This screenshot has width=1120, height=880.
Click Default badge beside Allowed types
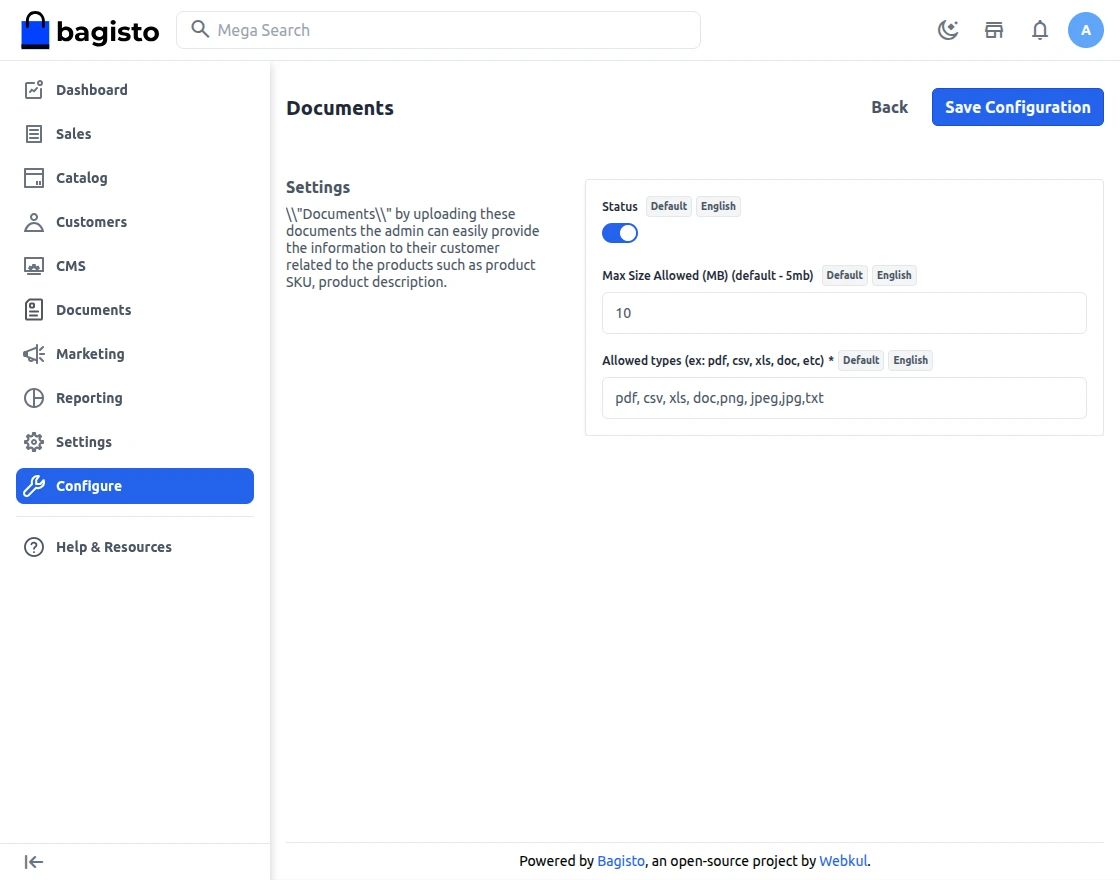pyautogui.click(x=861, y=361)
